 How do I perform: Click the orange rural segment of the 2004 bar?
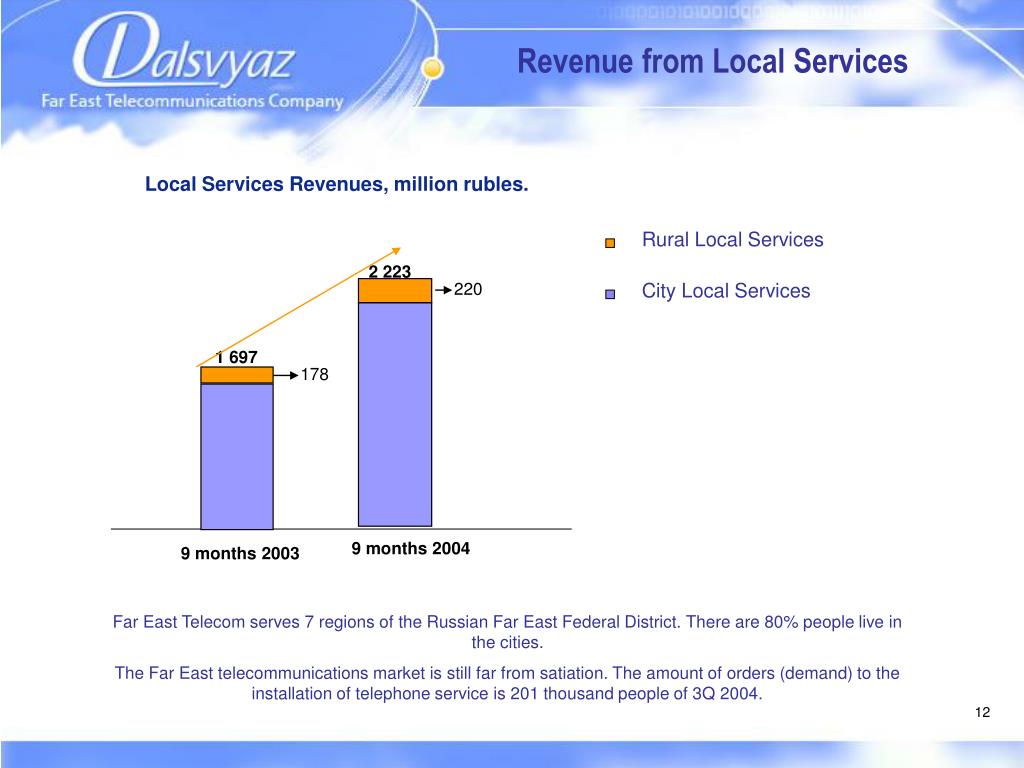coord(394,291)
